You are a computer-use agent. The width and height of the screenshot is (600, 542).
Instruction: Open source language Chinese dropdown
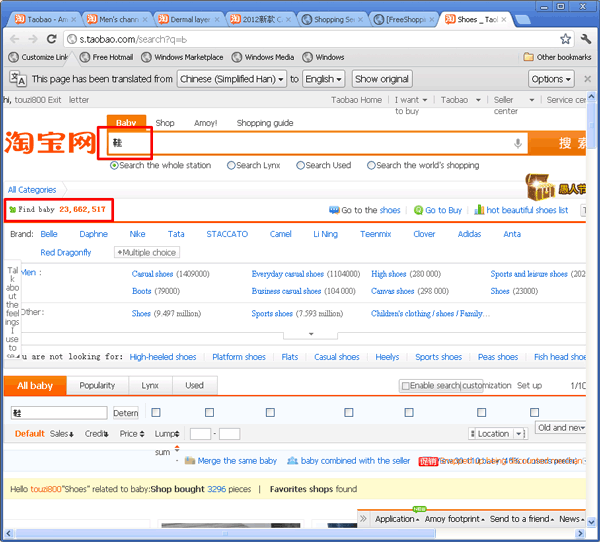tap(232, 79)
